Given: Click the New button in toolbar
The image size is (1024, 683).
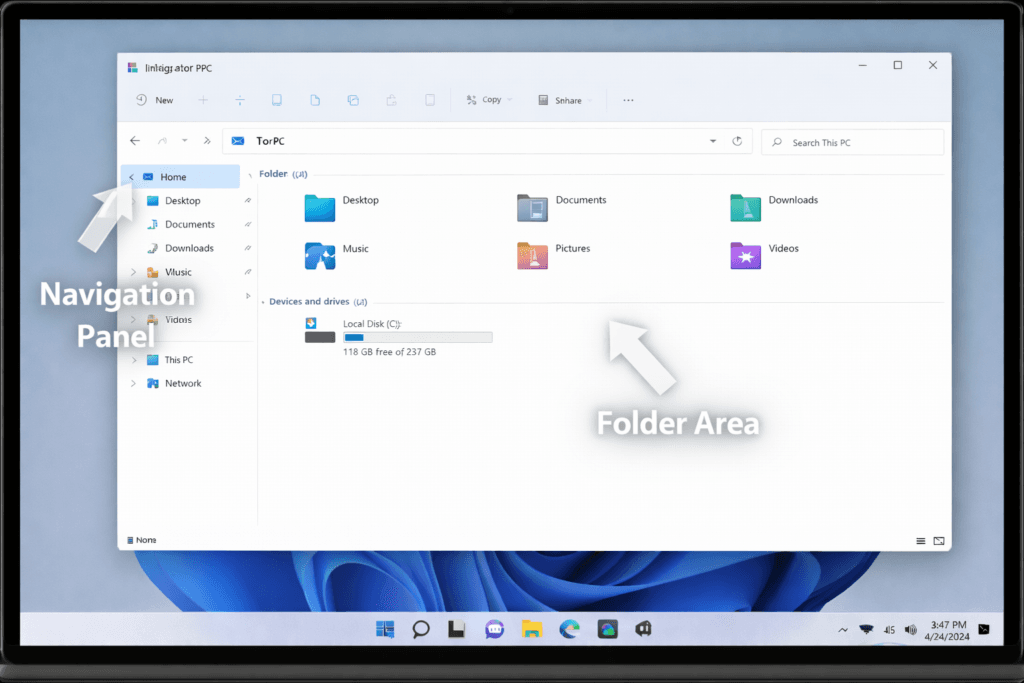Looking at the screenshot, I should pos(155,100).
